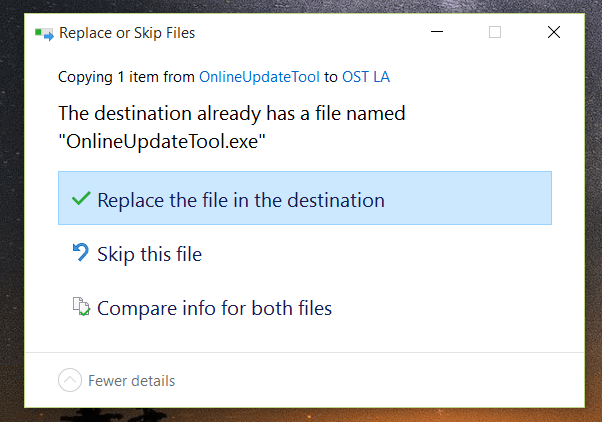Click the "OnlineUpdateTool.exe" file name text

[x=162, y=141]
